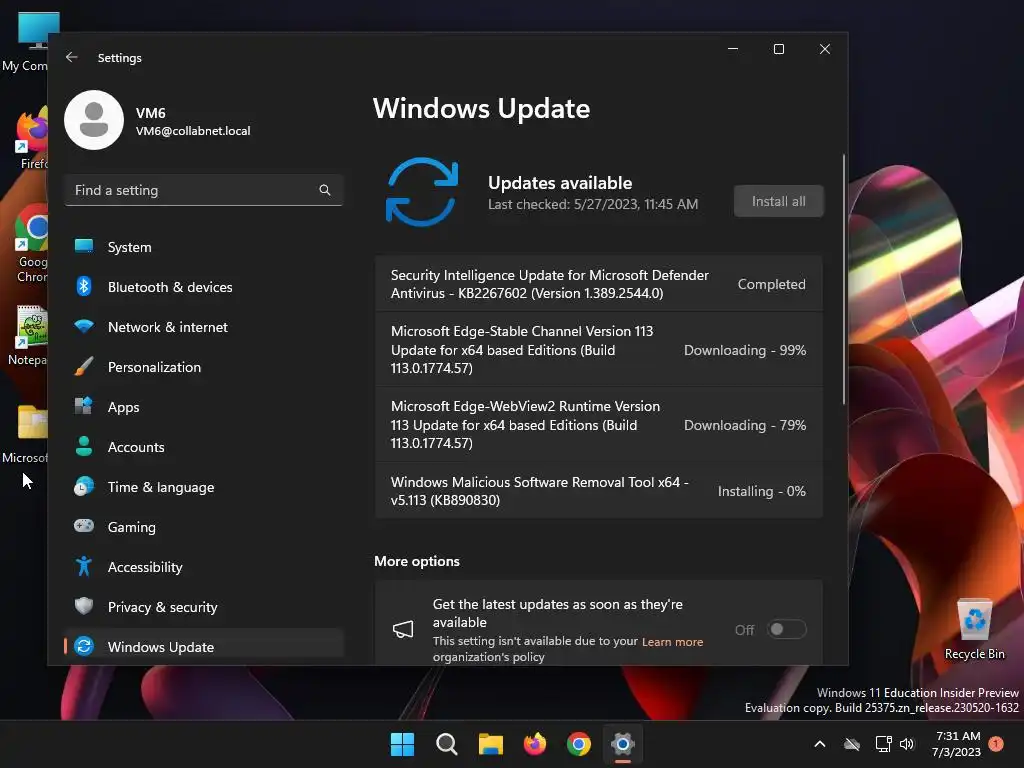Click the notification badge in the tray
This screenshot has width=1024, height=768.
coord(996,744)
